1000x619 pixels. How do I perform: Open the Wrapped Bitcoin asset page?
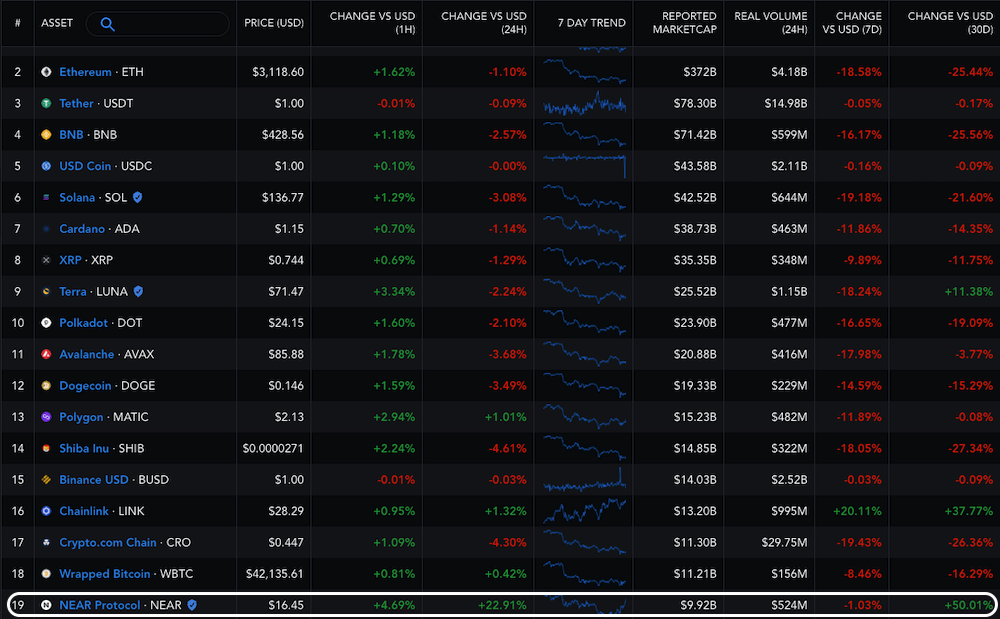105,574
